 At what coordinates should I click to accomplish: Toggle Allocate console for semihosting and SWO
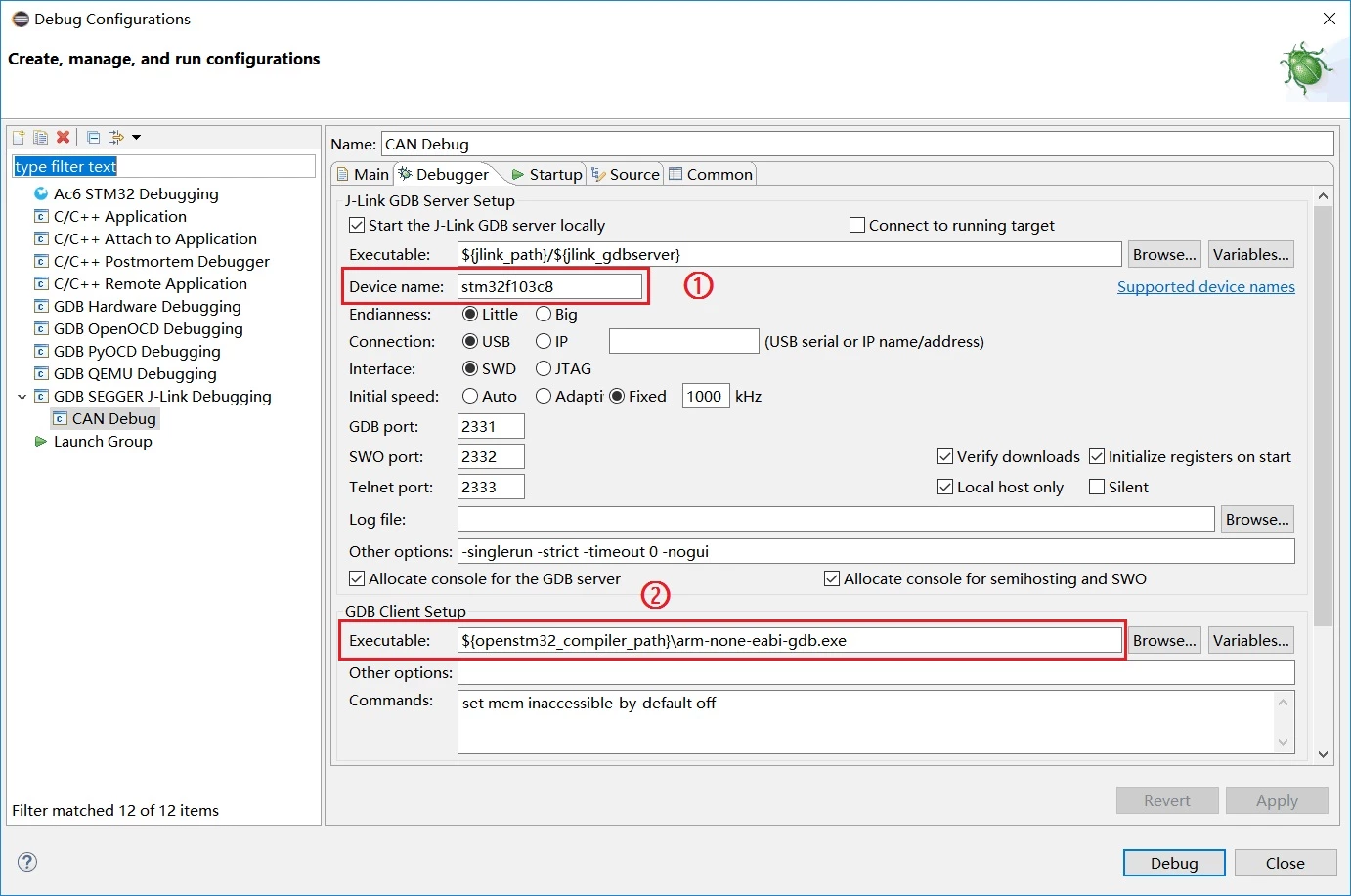coord(832,578)
